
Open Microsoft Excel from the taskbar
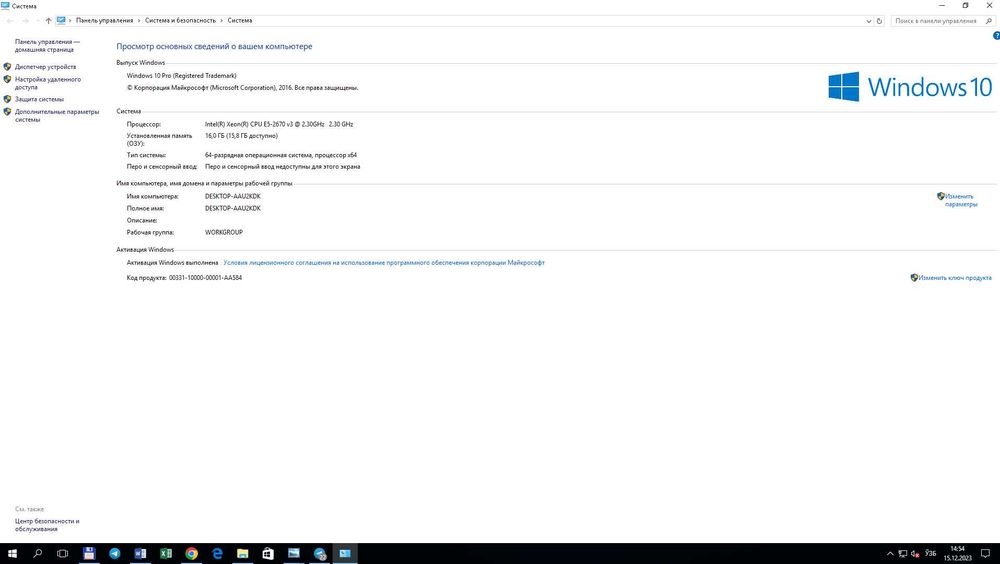tap(166, 554)
